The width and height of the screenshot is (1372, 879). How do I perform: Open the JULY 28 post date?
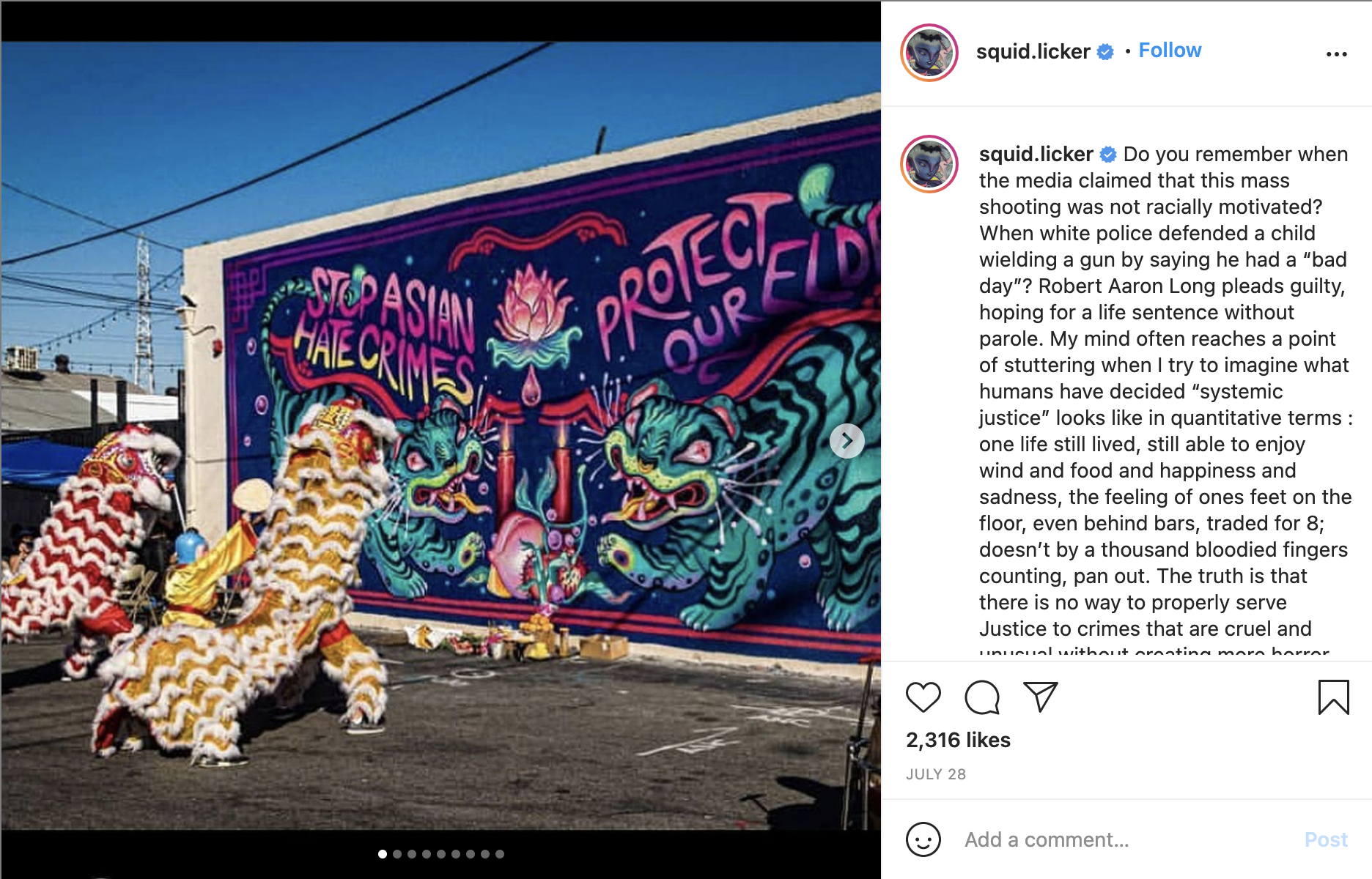click(x=936, y=774)
